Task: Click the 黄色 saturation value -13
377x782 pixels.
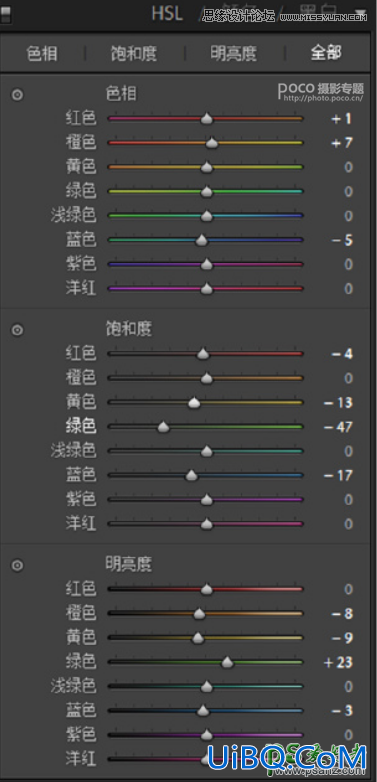Action: (x=338, y=403)
